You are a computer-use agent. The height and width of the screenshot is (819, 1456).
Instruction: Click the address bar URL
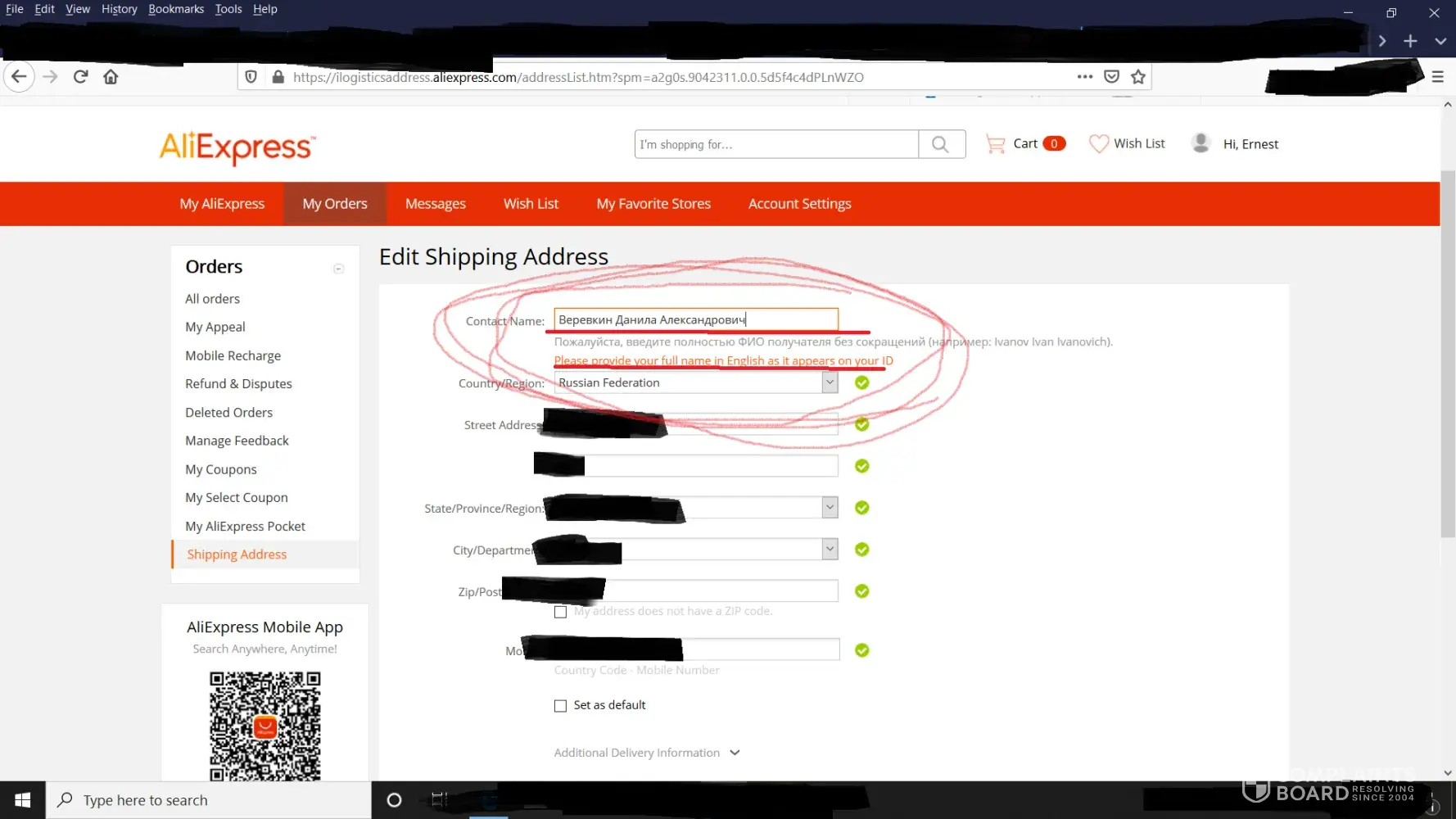point(578,77)
